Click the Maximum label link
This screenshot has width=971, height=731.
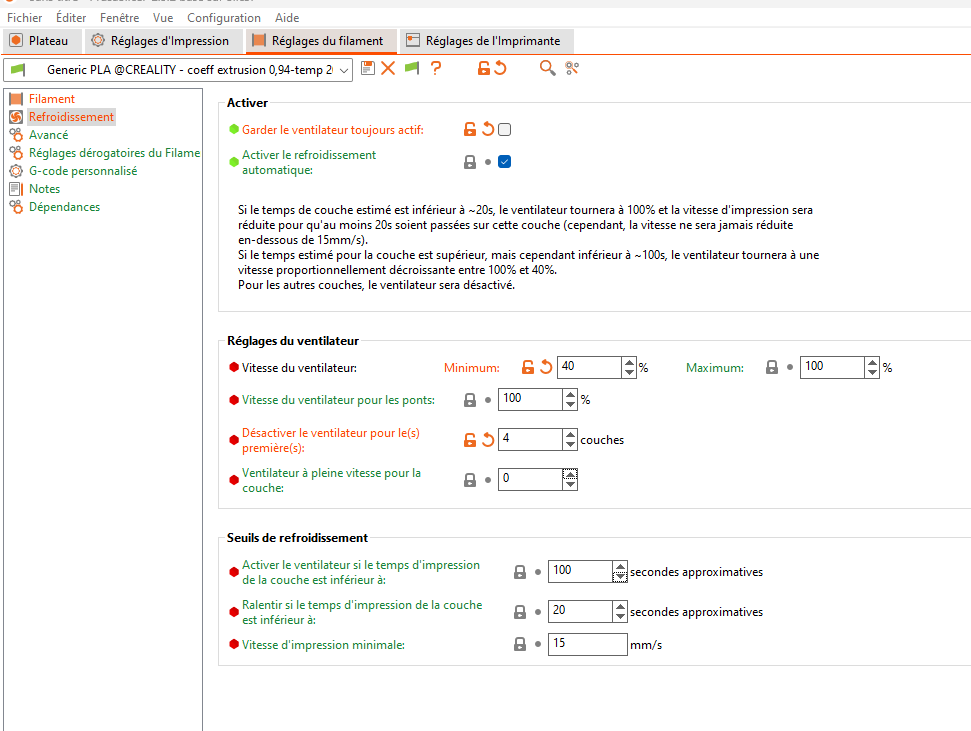point(715,368)
